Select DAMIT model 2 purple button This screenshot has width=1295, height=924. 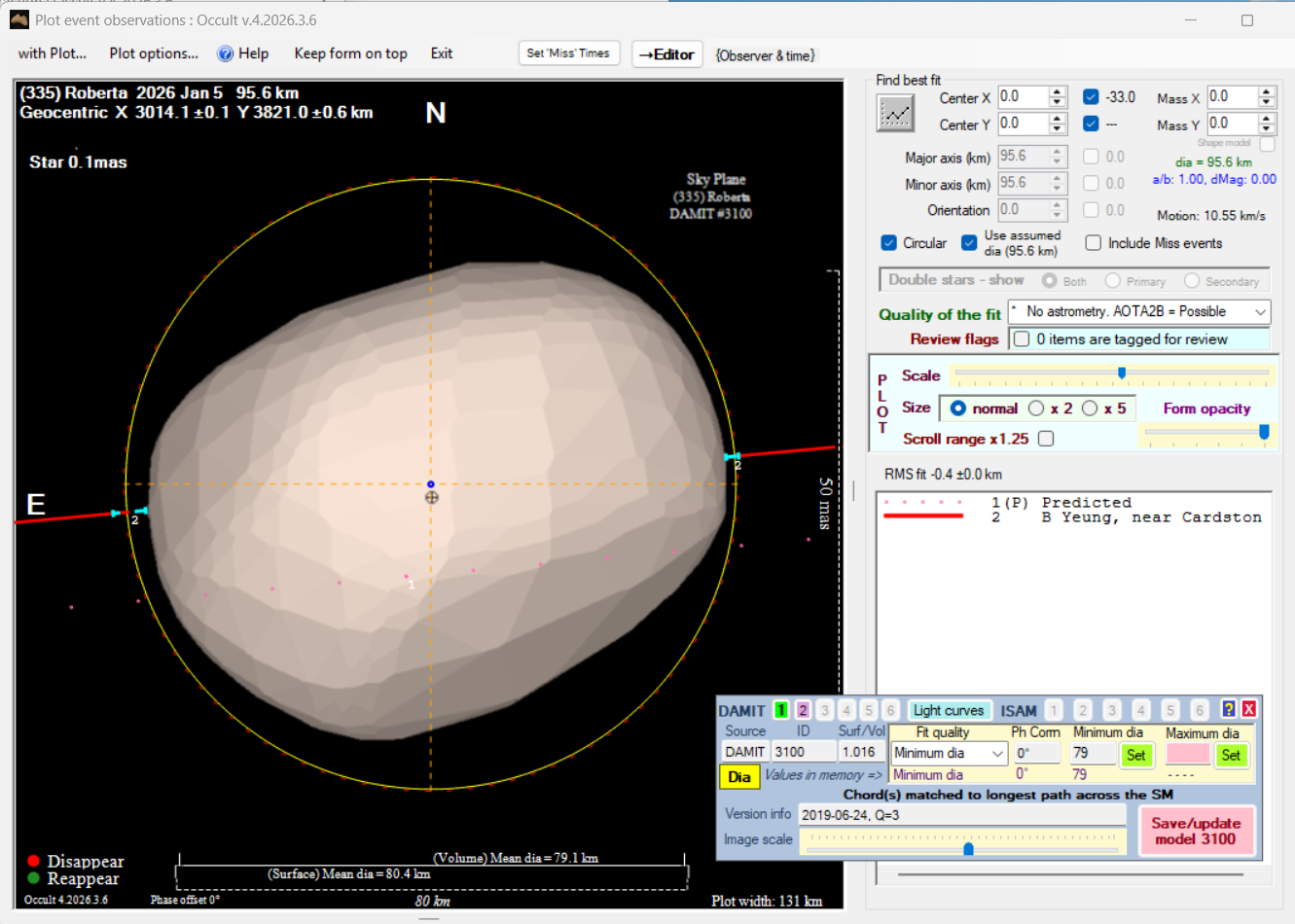tap(803, 710)
